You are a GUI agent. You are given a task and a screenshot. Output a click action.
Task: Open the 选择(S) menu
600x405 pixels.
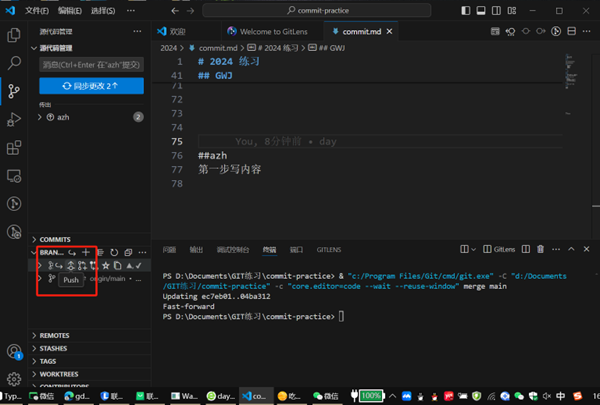tap(103, 11)
